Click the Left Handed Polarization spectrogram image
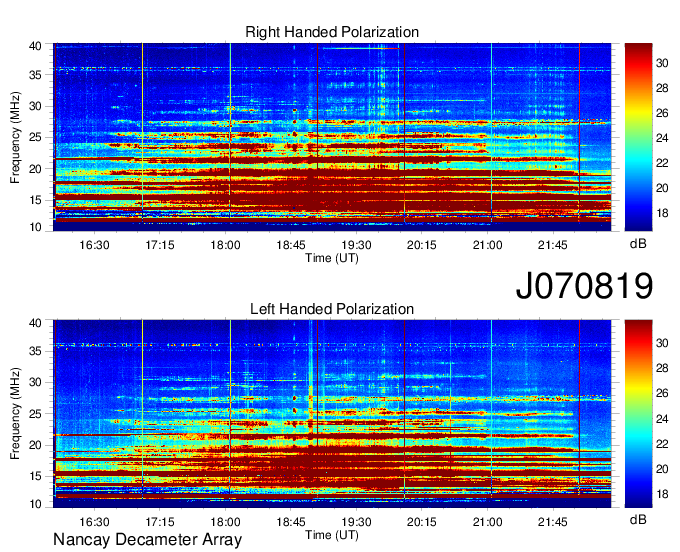Screen dimensions: 680x552 332,414
